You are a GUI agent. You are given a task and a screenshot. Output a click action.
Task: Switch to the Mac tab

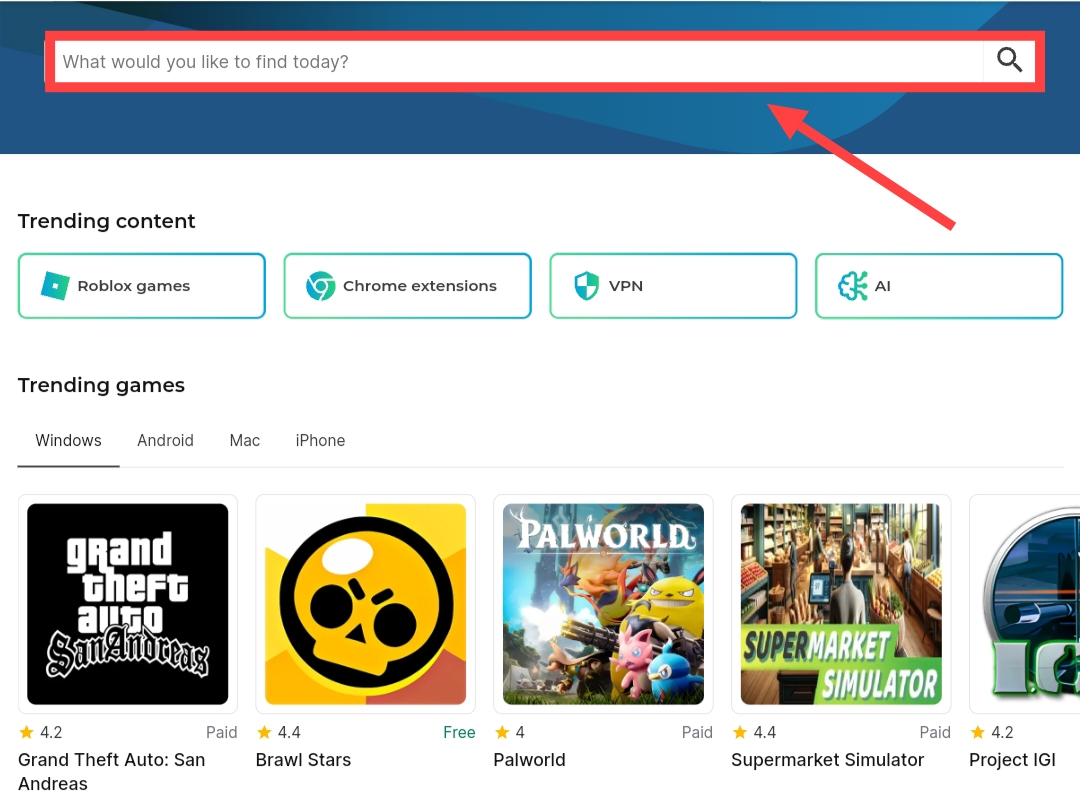pyautogui.click(x=245, y=441)
